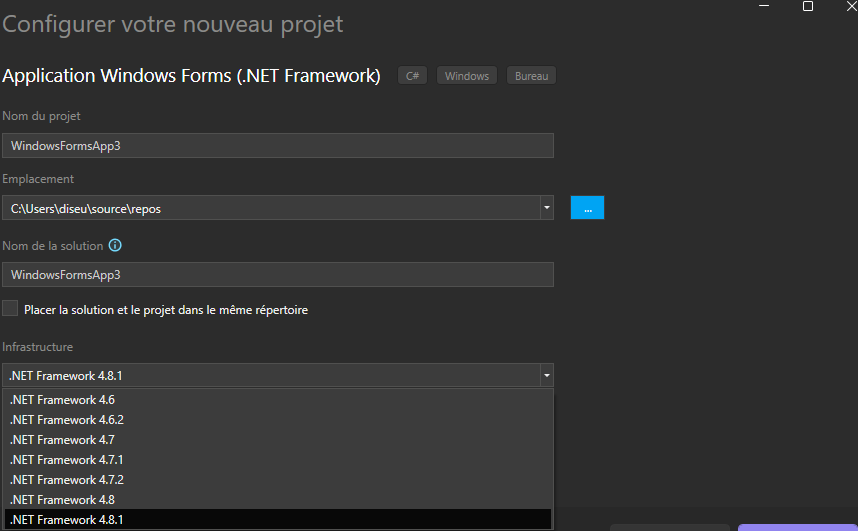
Task: Pick .NET Framework 4.7.1 in list
Action: coord(67,460)
